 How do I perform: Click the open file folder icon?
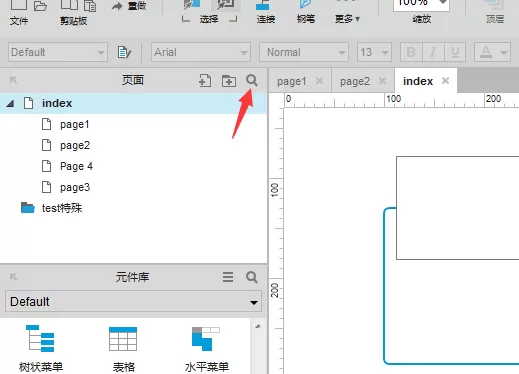click(x=40, y=6)
